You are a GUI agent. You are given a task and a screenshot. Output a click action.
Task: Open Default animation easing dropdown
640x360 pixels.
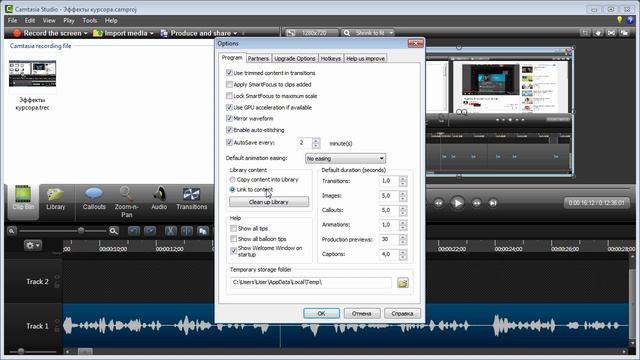[x=345, y=158]
